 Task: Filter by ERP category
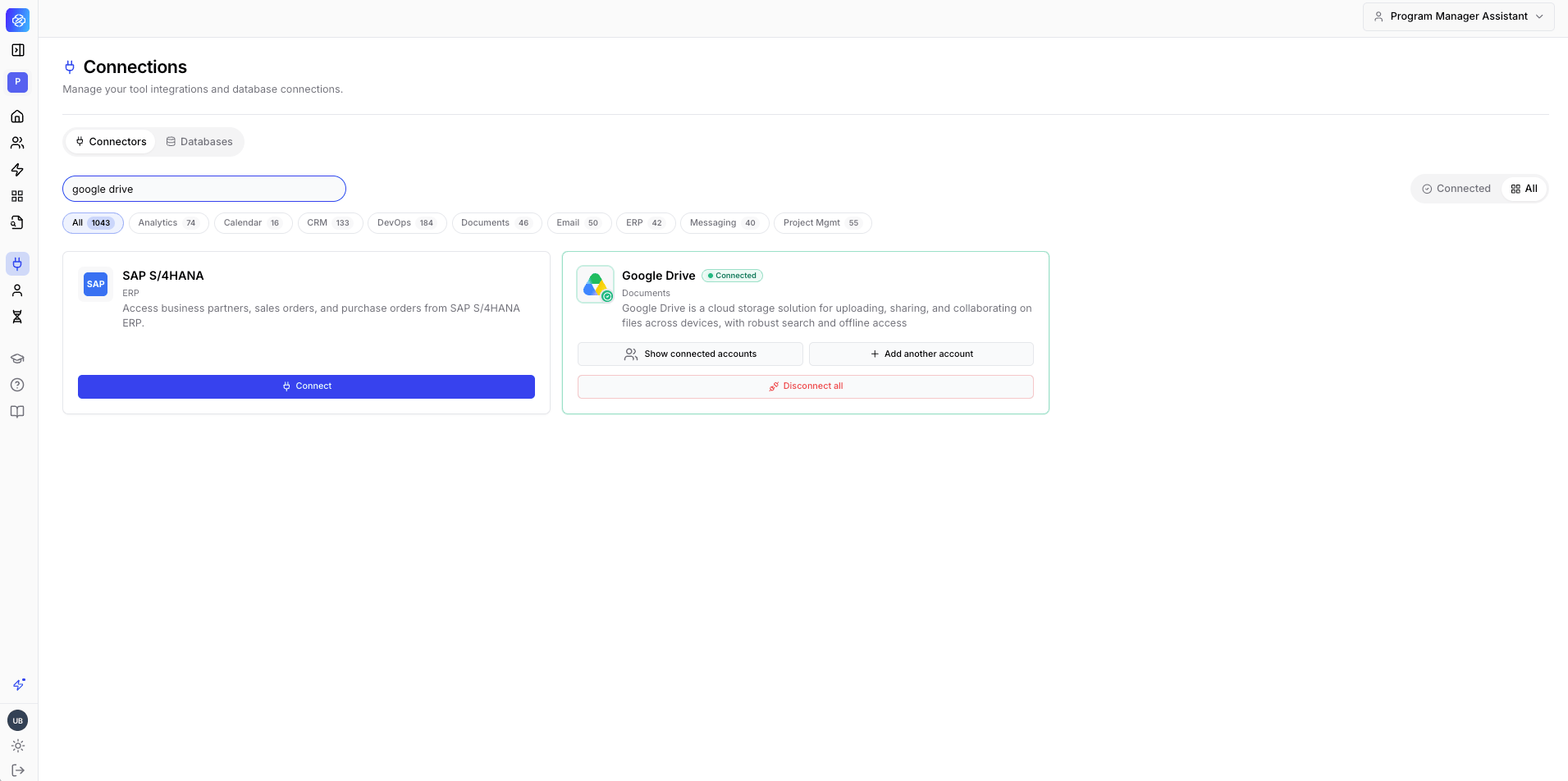point(646,223)
